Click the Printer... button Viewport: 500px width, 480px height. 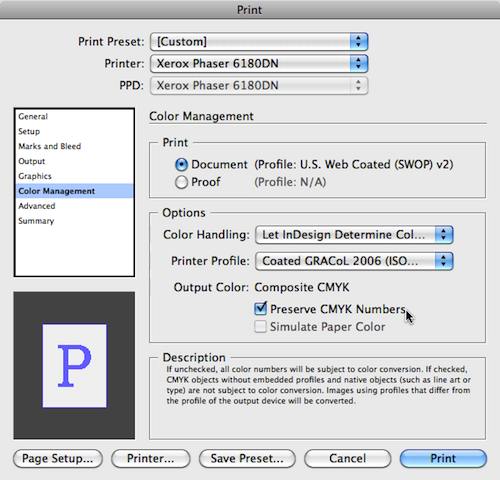pyautogui.click(x=151, y=459)
